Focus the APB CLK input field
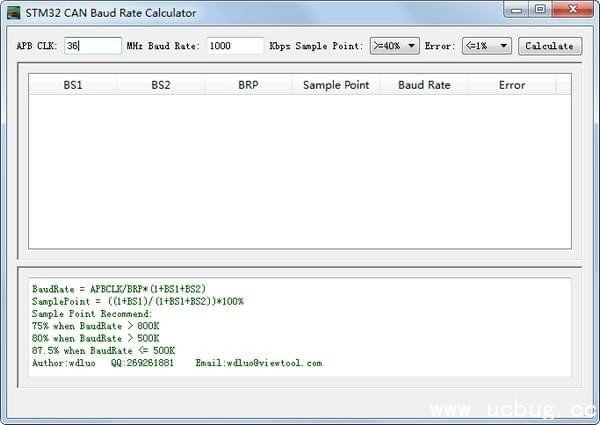The width and height of the screenshot is (600, 425). click(x=92, y=46)
